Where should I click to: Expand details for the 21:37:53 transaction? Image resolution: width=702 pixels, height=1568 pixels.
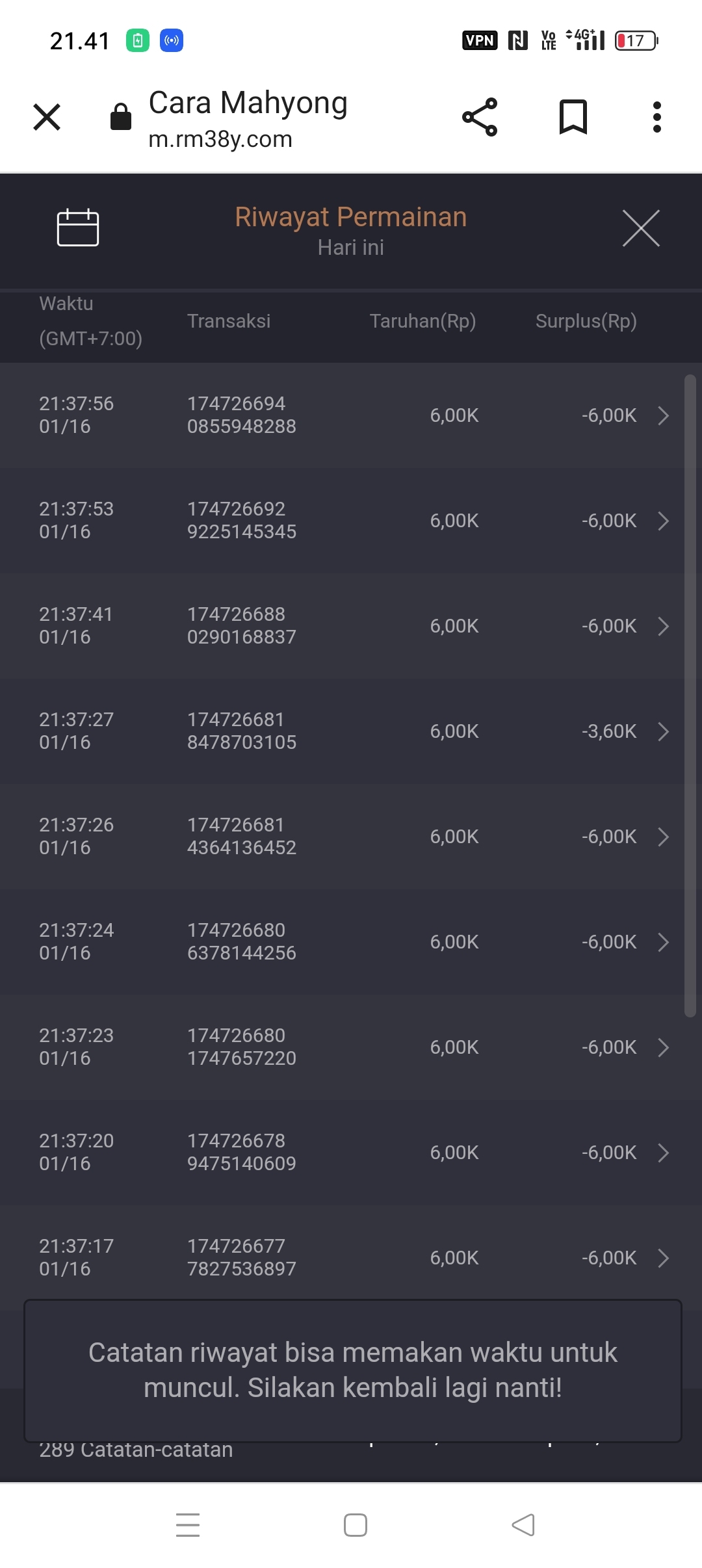pos(663,521)
